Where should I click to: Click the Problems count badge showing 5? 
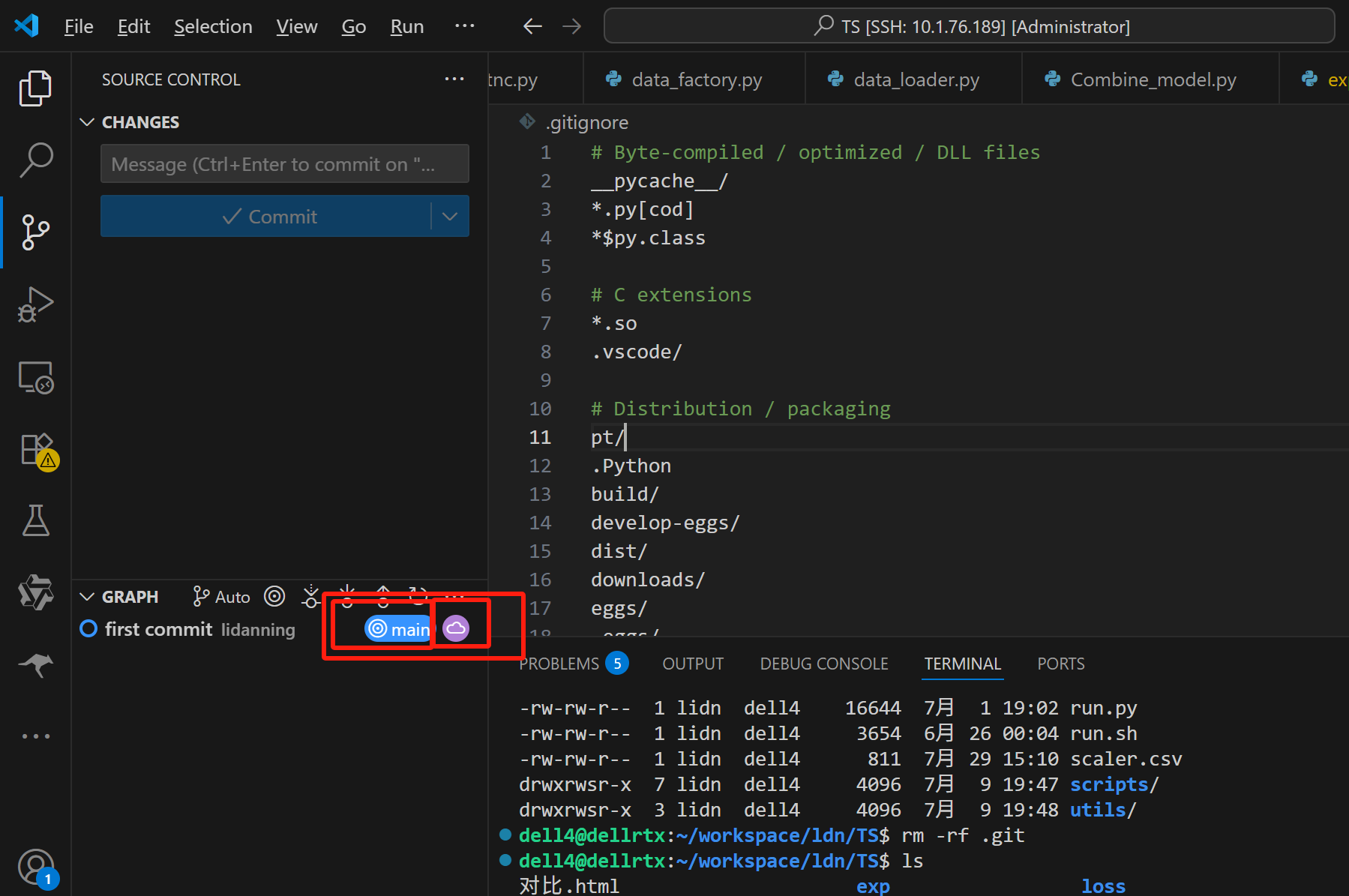click(x=617, y=664)
